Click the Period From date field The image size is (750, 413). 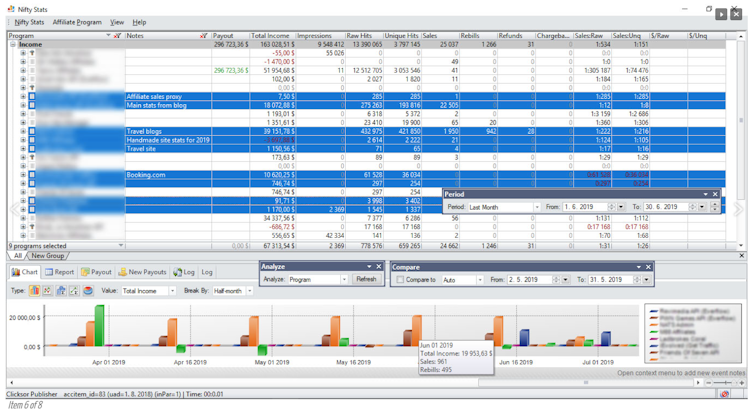click(x=585, y=207)
